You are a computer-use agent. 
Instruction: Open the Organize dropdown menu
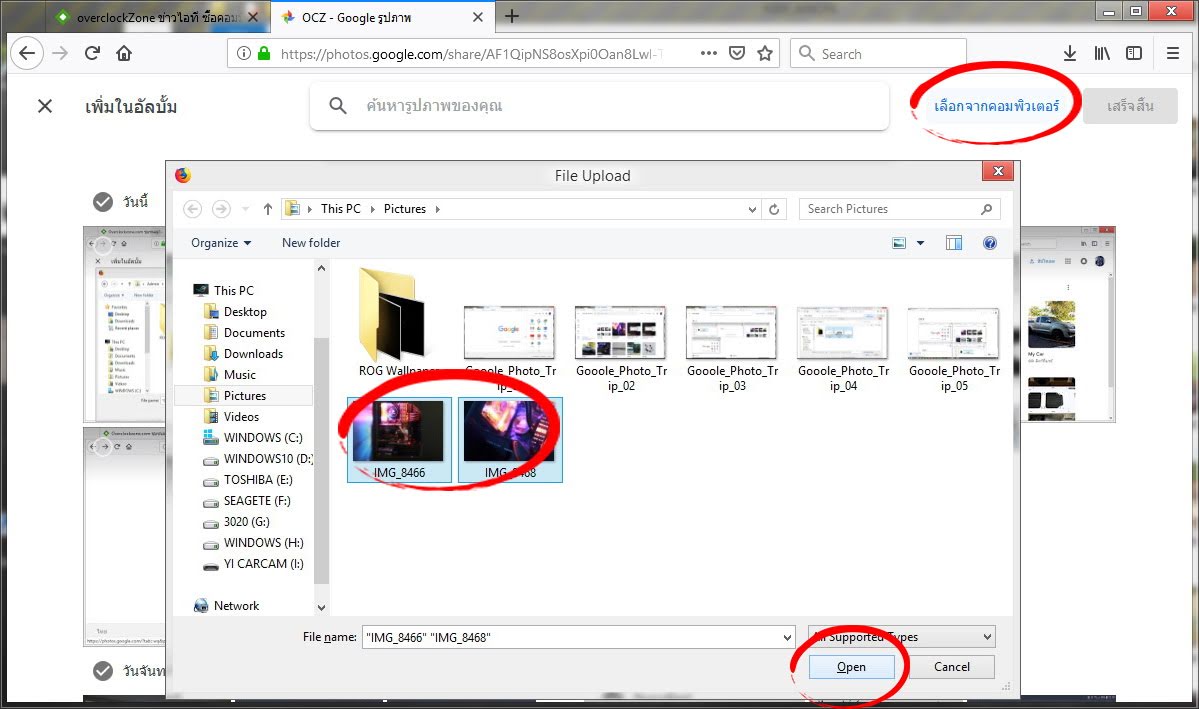click(221, 243)
